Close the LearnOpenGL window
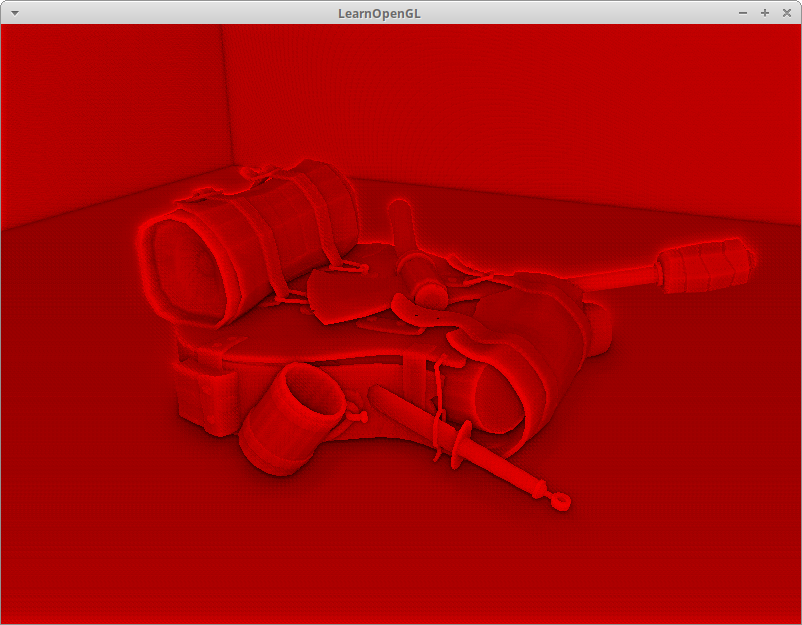 [x=786, y=12]
